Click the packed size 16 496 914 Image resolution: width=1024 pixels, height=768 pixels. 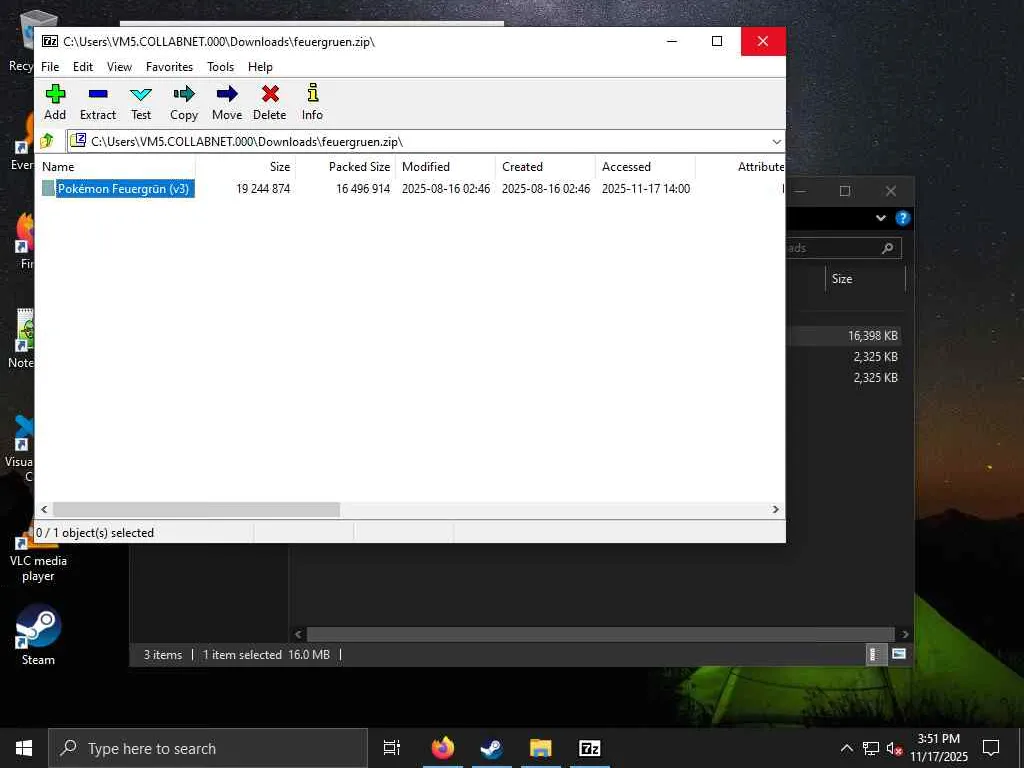click(362, 189)
